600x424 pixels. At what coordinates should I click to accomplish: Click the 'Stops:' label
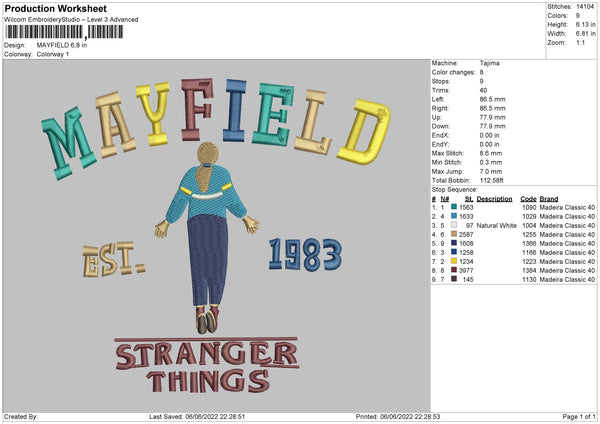pyautogui.click(x=442, y=81)
